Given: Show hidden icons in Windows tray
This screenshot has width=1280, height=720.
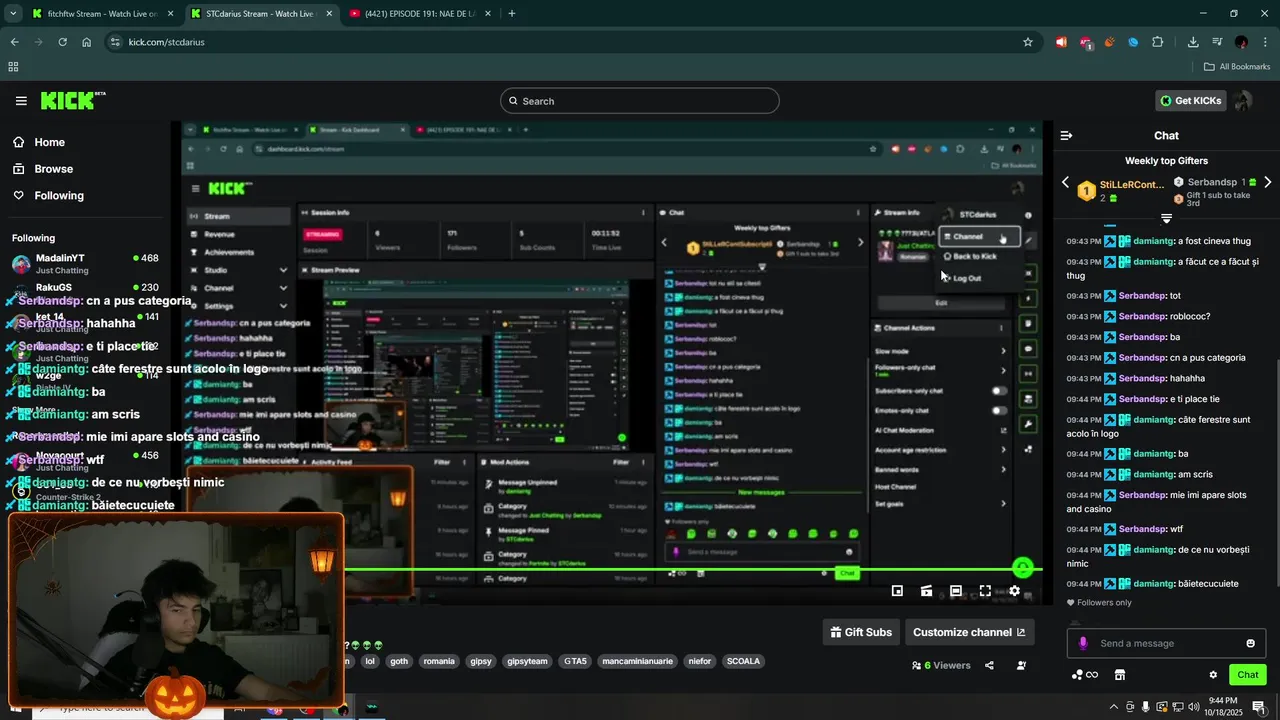Looking at the screenshot, I should (1114, 708).
